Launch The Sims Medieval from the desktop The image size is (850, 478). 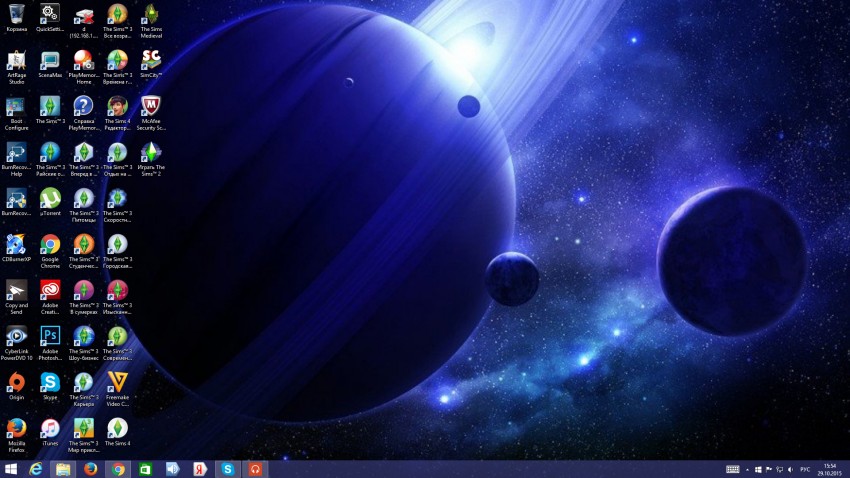pyautogui.click(x=151, y=14)
